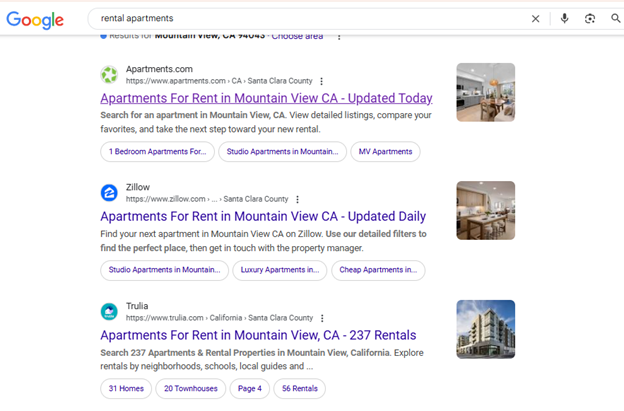The width and height of the screenshot is (624, 411).
Task: Open location options menu beside Choose area
Action: (339, 37)
